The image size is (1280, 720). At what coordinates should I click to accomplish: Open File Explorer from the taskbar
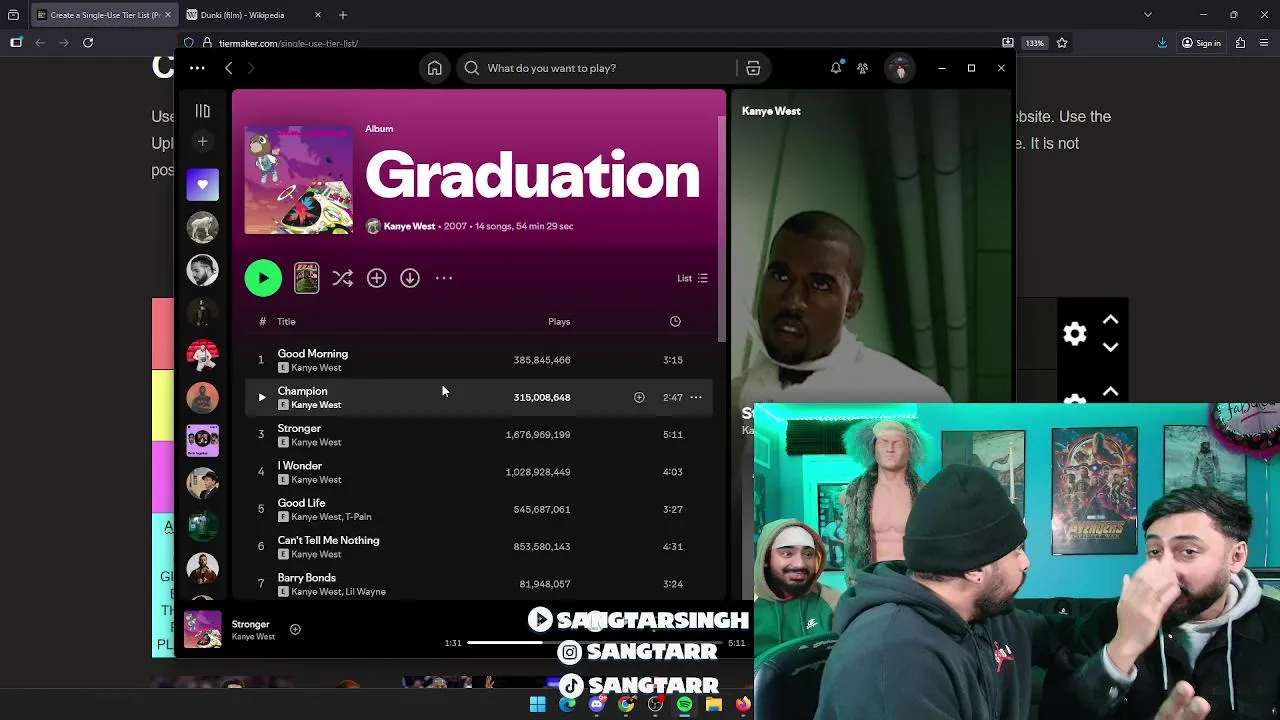point(714,705)
